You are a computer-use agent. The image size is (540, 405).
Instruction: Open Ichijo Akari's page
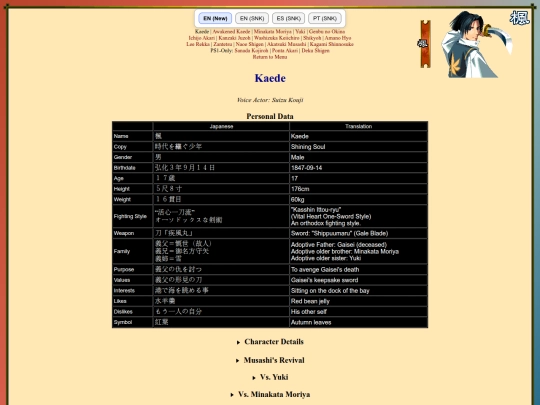pyautogui.click(x=201, y=38)
